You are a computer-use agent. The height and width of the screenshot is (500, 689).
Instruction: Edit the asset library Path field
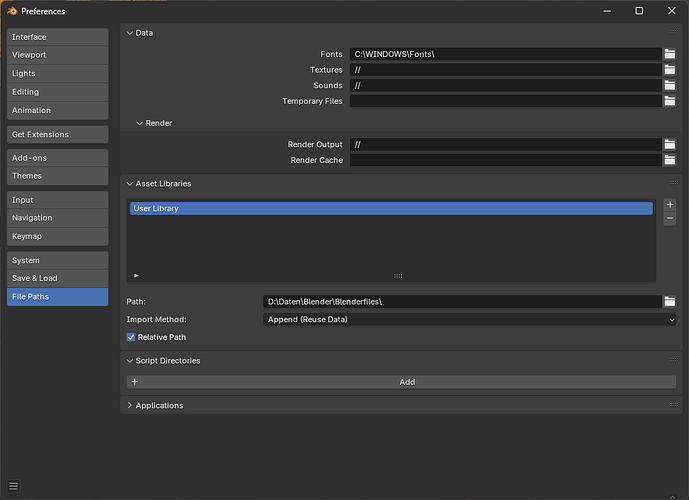[462, 301]
